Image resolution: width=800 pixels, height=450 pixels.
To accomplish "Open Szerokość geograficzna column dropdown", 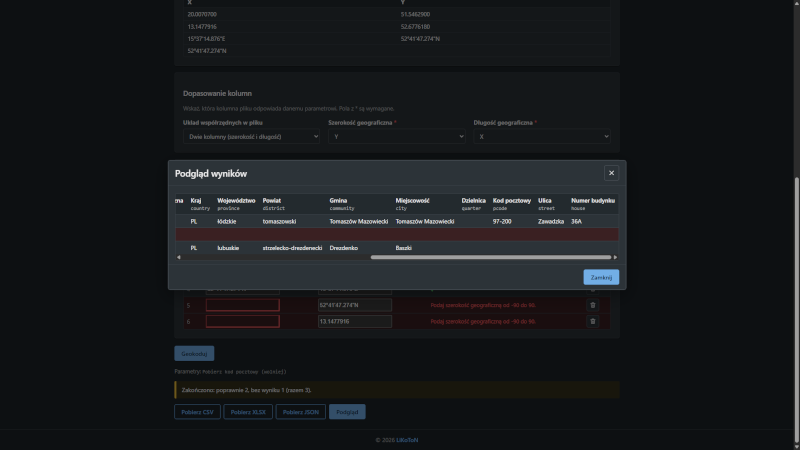I will [x=396, y=136].
